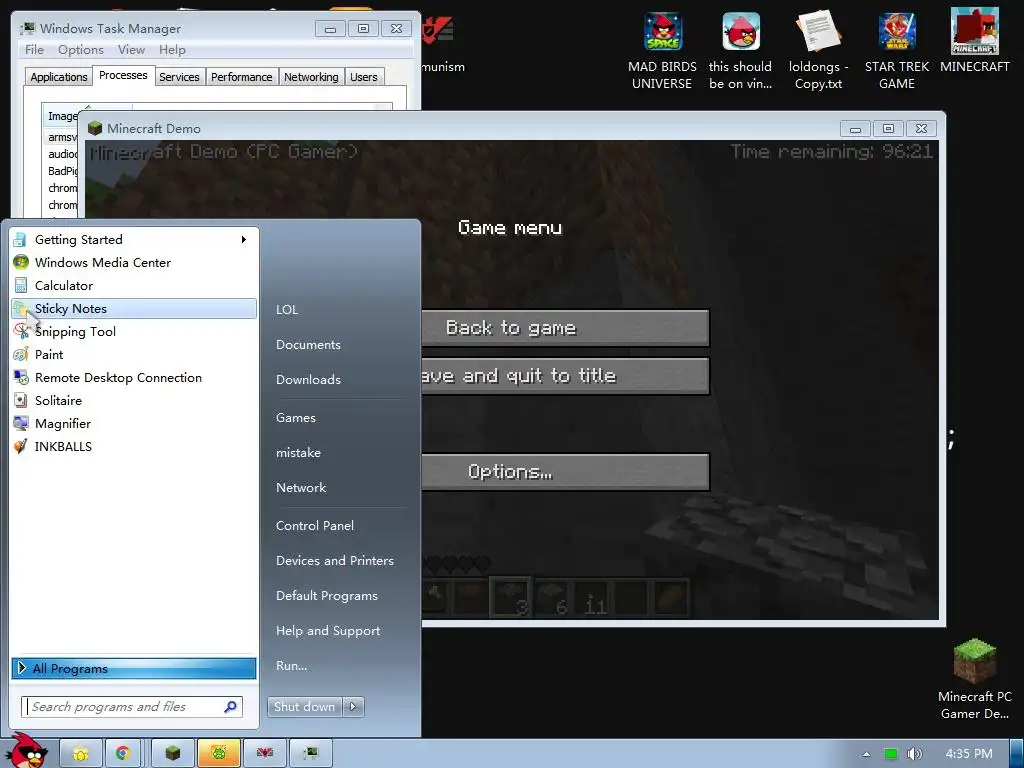The width and height of the screenshot is (1024, 768).
Task: Open Default Programs
Action: pyautogui.click(x=327, y=596)
